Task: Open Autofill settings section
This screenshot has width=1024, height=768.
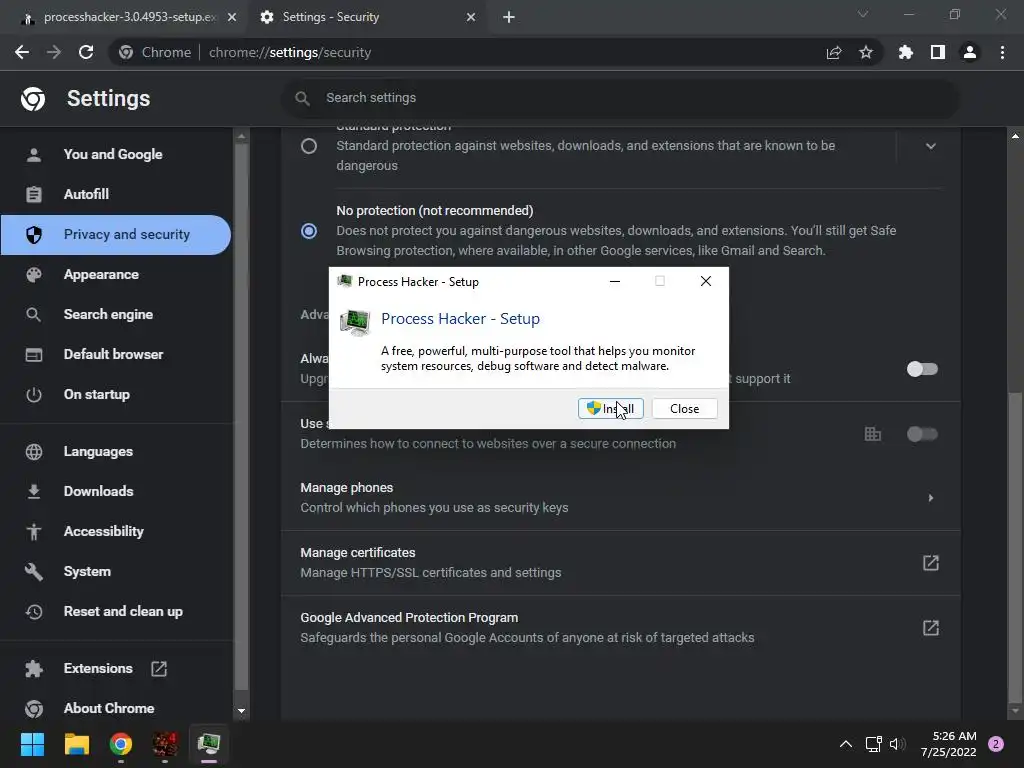Action: (116, 194)
